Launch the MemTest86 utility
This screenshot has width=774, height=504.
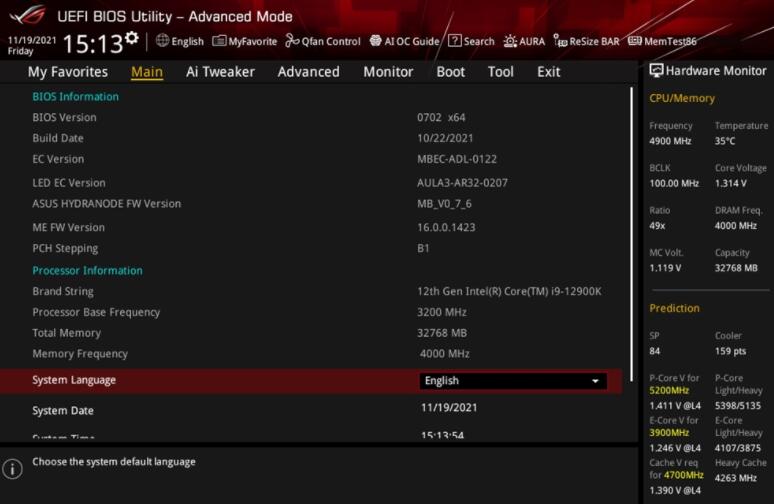[662, 41]
